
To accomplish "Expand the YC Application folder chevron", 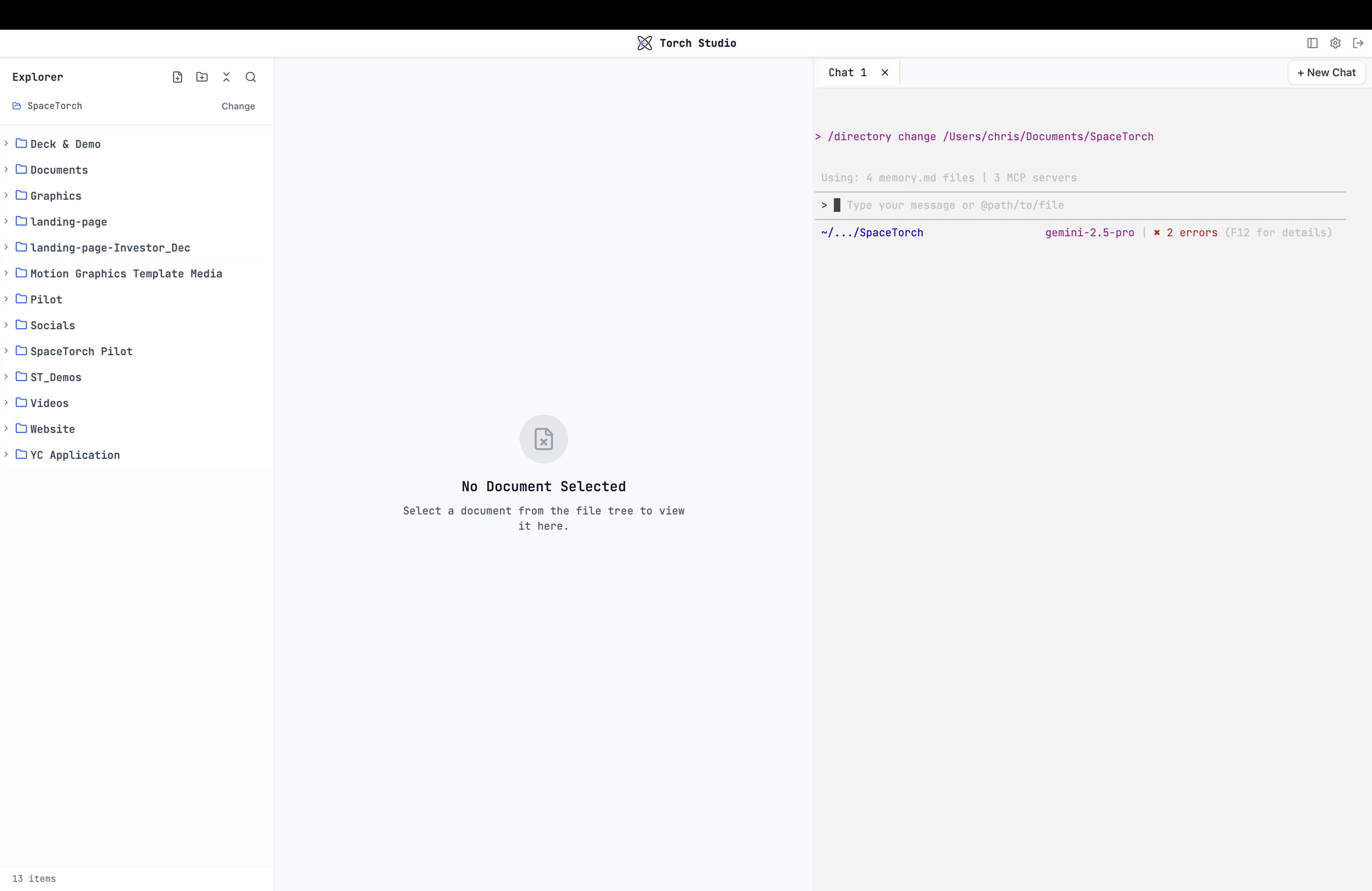I will point(6,455).
